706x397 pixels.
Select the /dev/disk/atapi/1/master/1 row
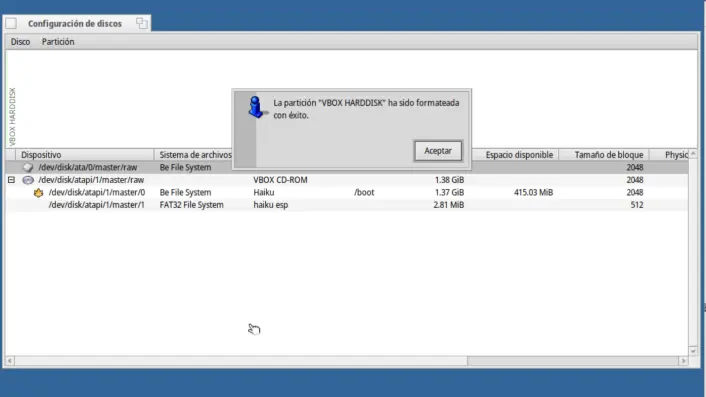point(347,205)
